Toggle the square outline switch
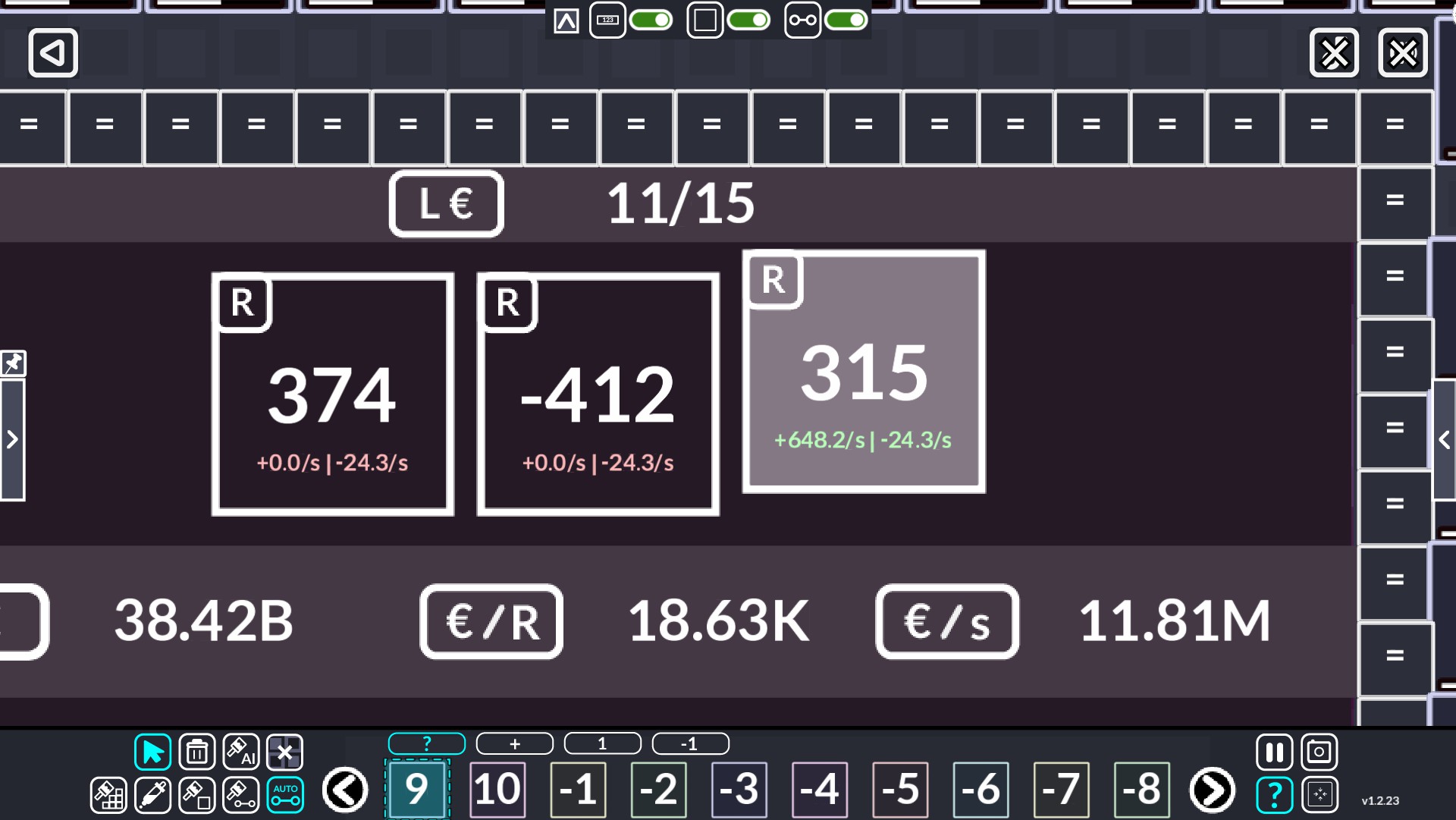 tap(748, 20)
